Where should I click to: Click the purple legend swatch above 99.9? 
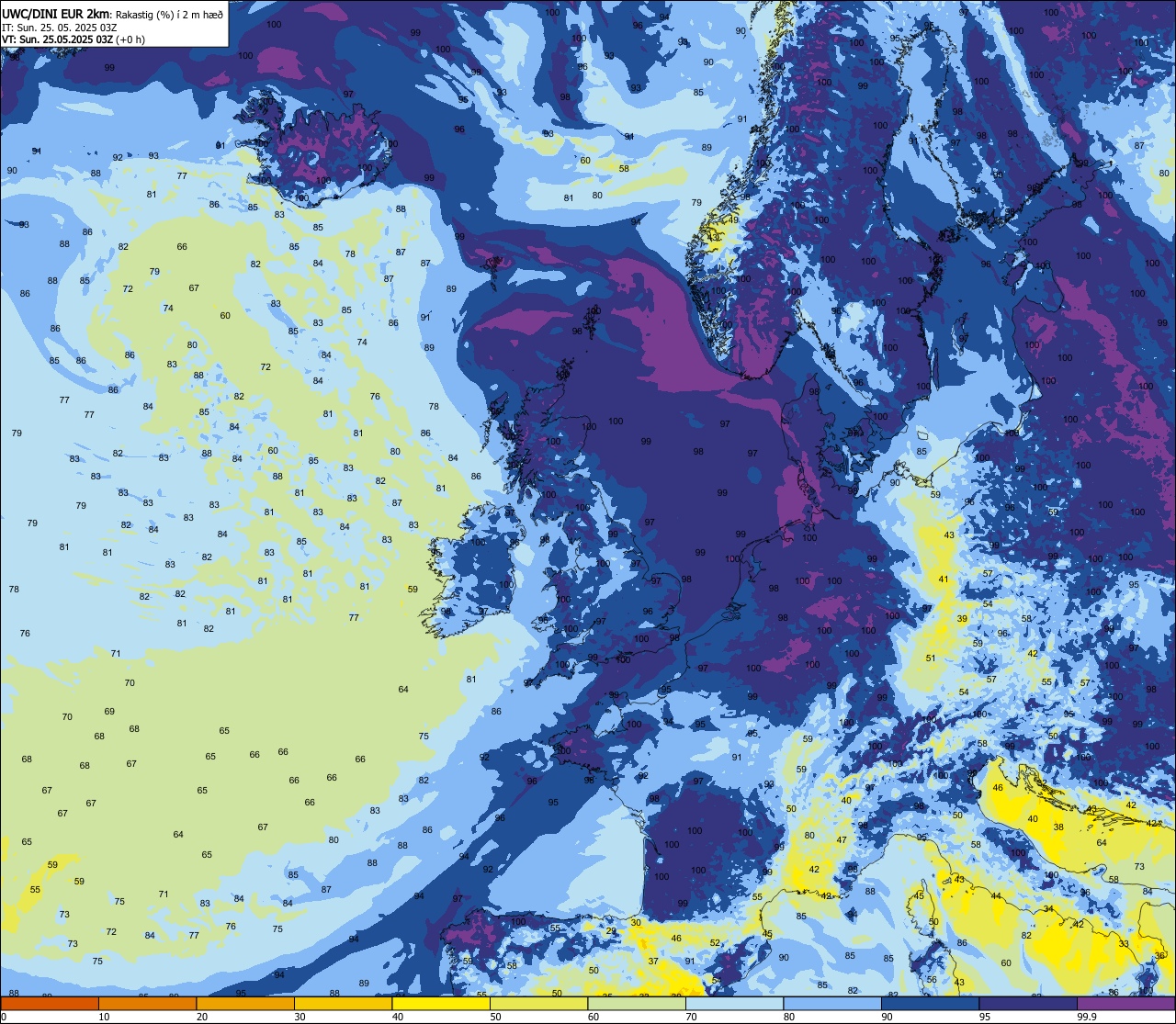(1126, 1003)
